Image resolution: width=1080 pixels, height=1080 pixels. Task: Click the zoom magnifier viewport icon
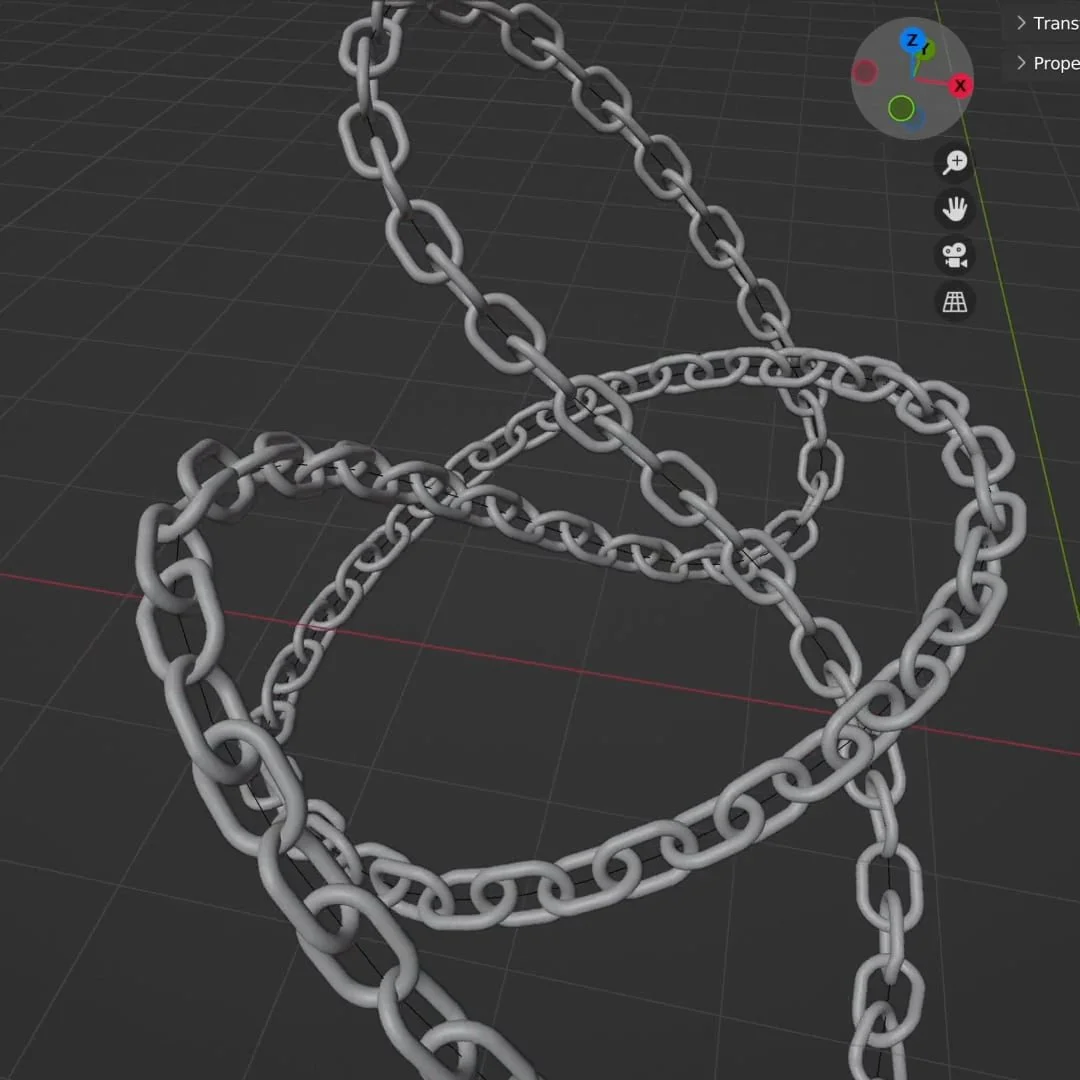tap(955, 163)
